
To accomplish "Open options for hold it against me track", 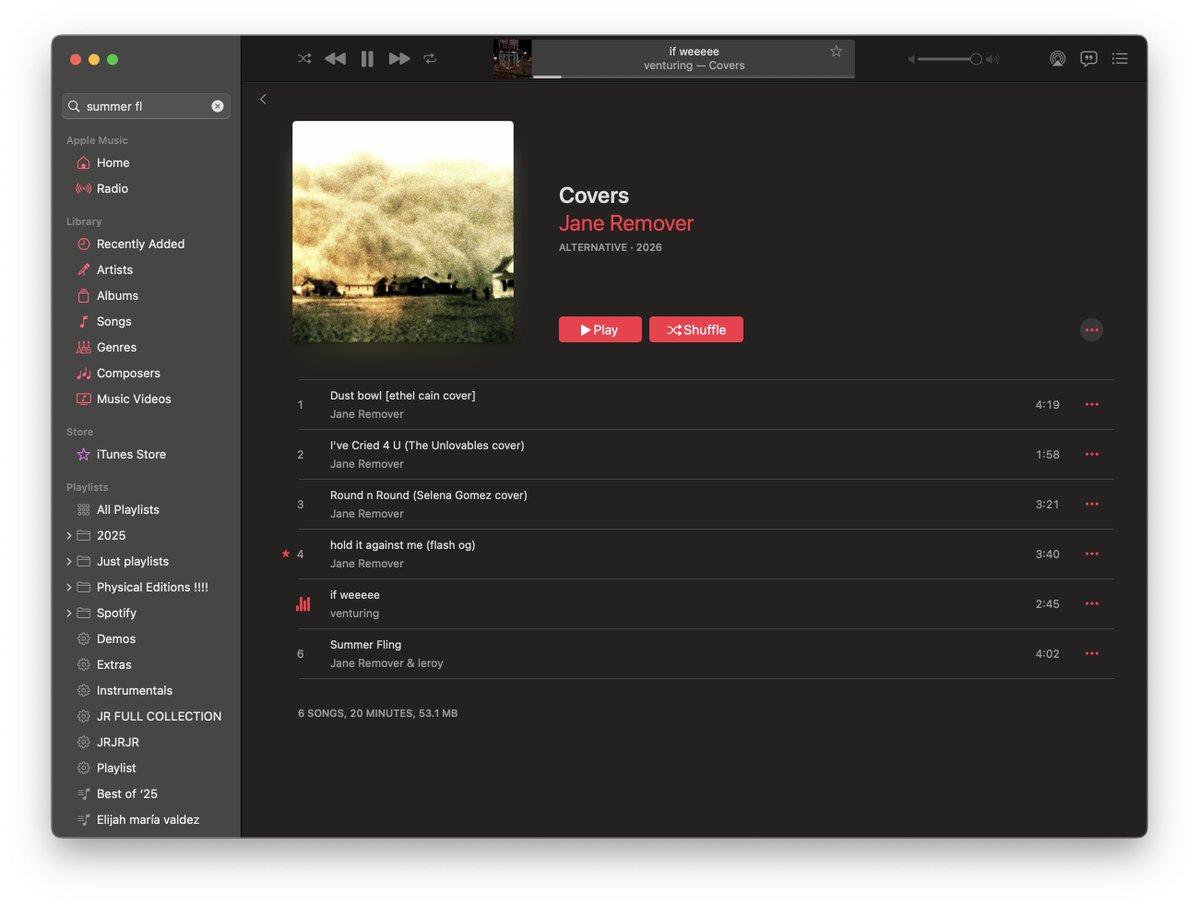I will pos(1092,554).
